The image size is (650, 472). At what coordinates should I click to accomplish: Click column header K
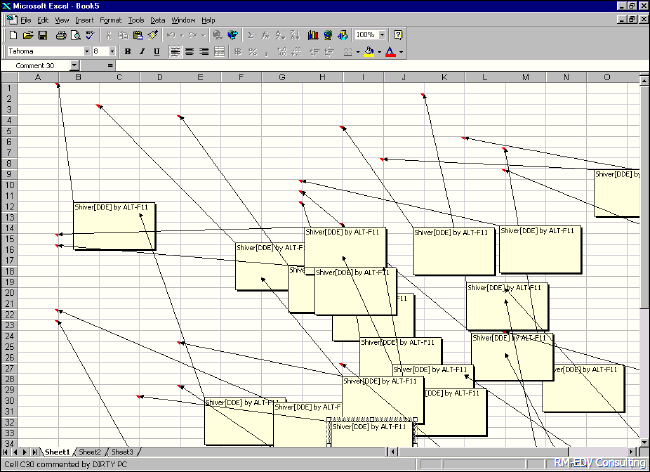(443, 77)
